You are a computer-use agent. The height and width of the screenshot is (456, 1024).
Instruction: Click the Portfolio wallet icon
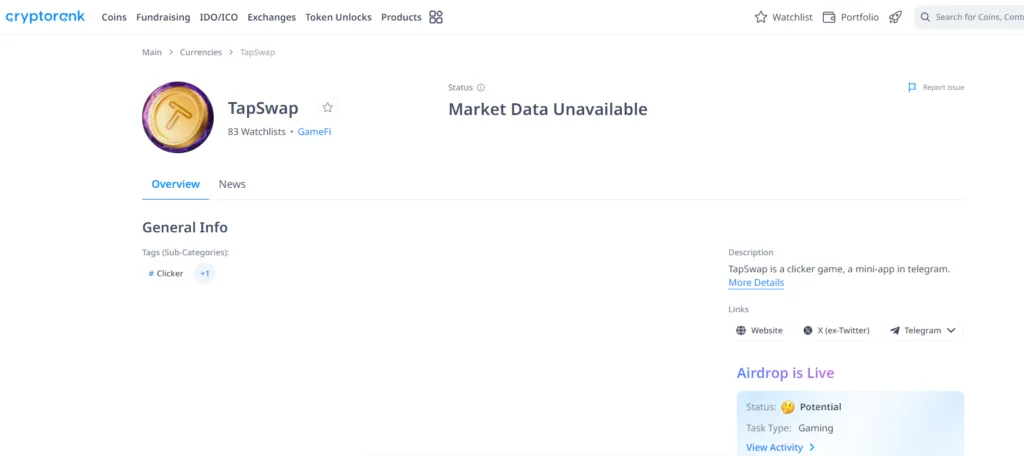pyautogui.click(x=829, y=17)
